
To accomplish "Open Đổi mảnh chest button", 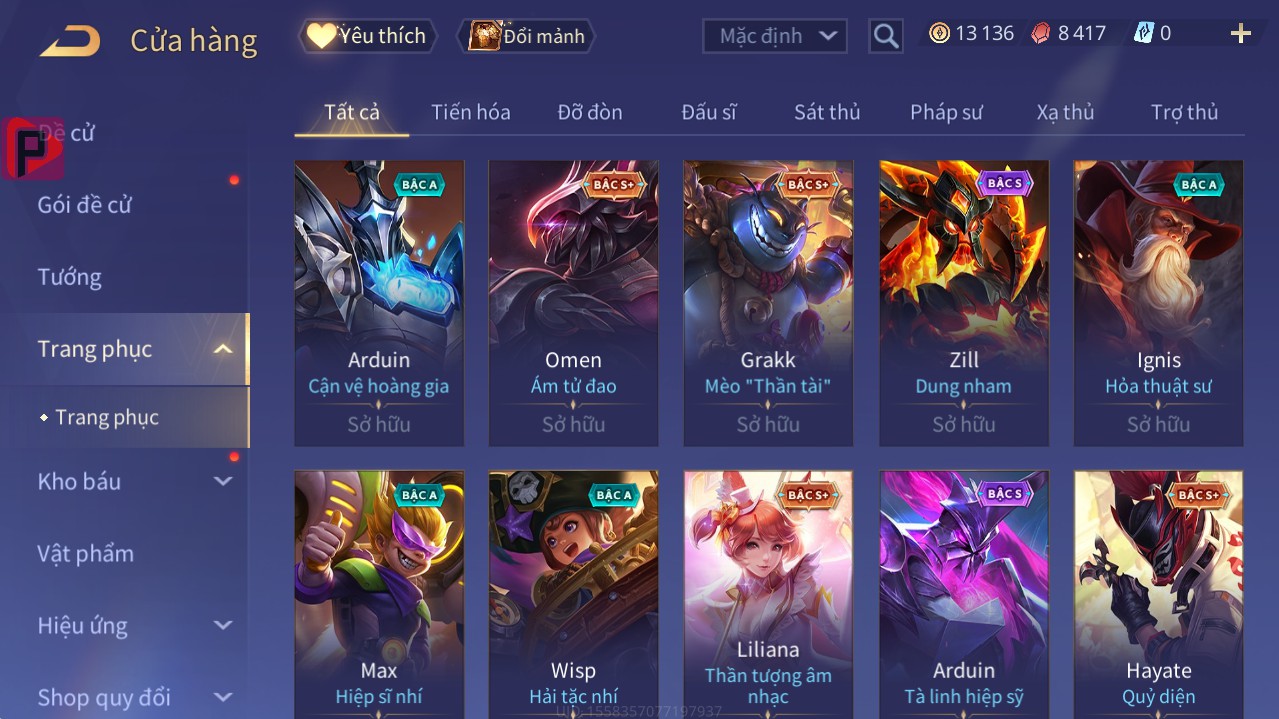I will [x=526, y=36].
